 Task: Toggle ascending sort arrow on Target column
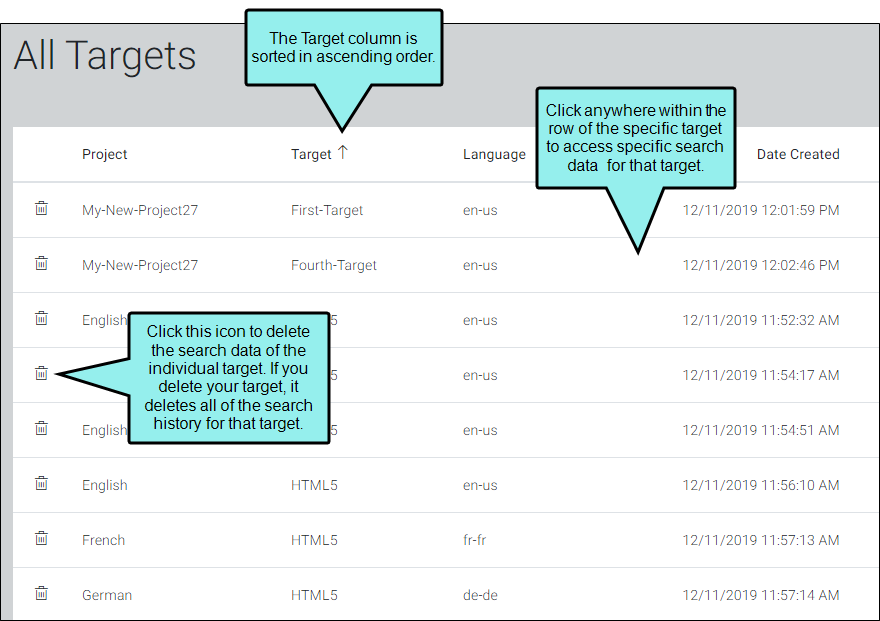coord(343,153)
